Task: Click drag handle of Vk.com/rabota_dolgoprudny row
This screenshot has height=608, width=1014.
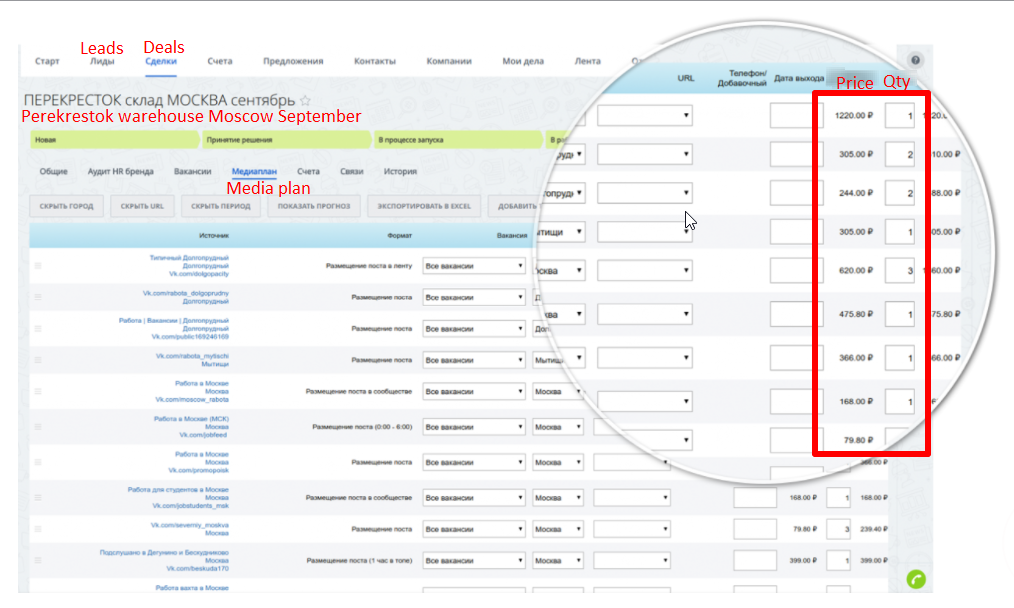Action: (38, 297)
